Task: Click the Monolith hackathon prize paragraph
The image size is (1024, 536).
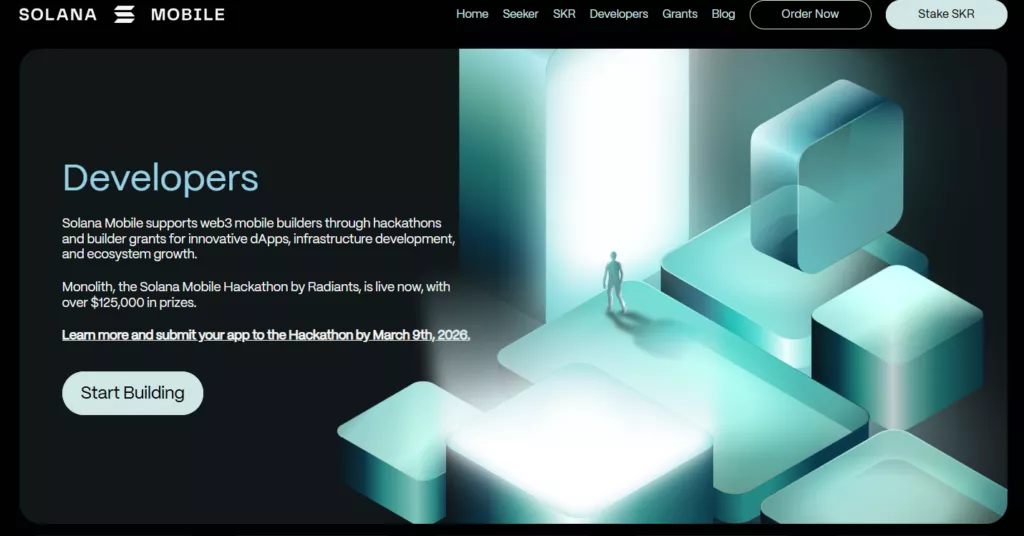Action: pos(256,294)
